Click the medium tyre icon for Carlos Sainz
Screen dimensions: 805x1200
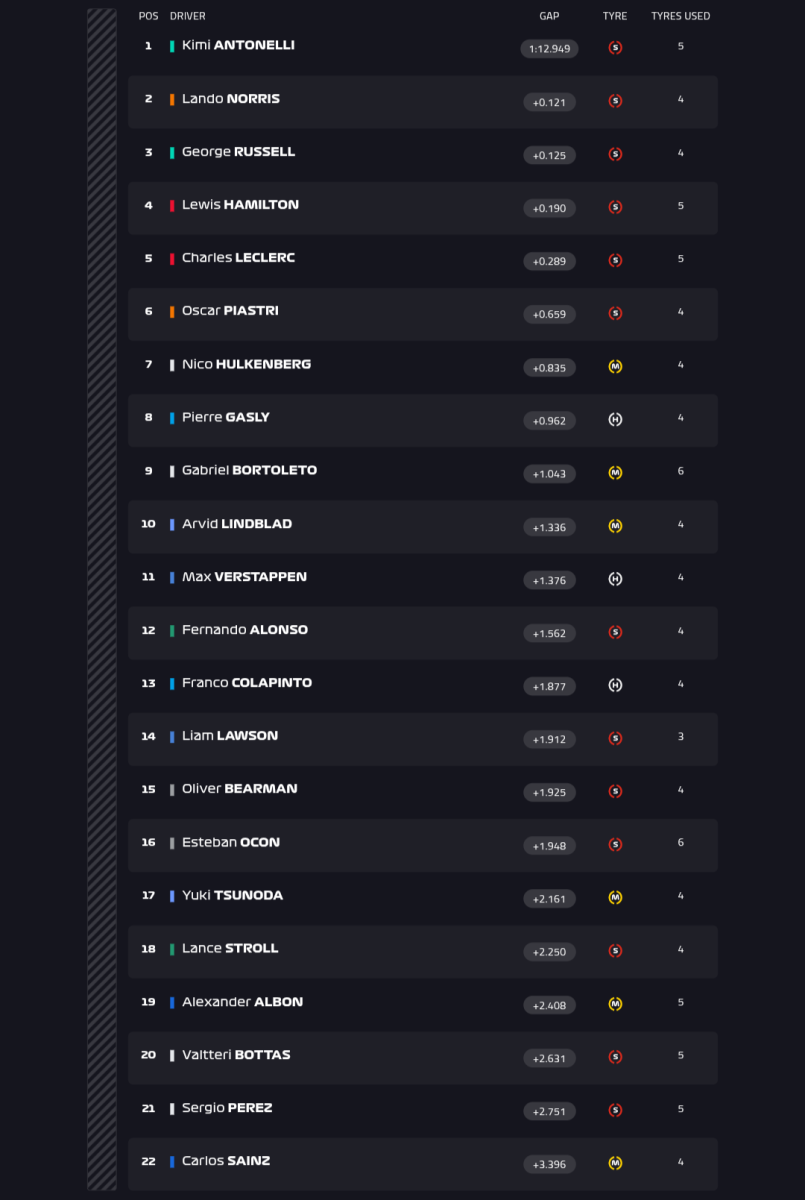(615, 1163)
